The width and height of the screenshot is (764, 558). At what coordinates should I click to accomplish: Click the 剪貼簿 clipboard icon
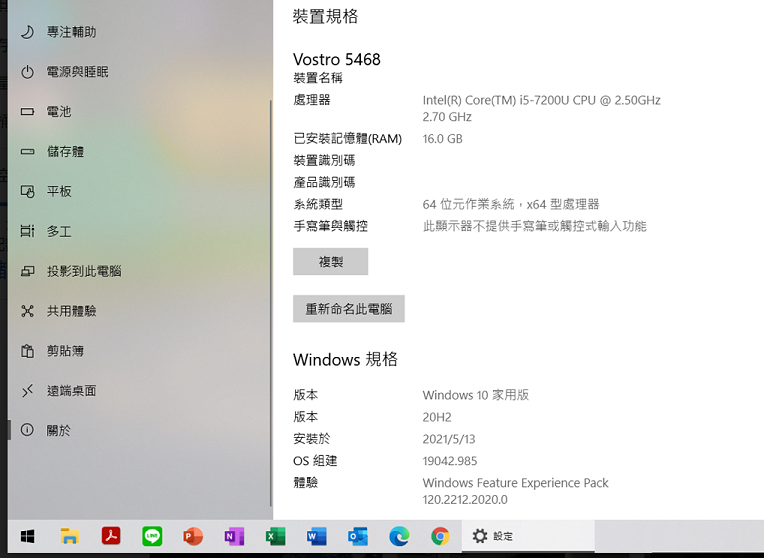pyautogui.click(x=27, y=351)
